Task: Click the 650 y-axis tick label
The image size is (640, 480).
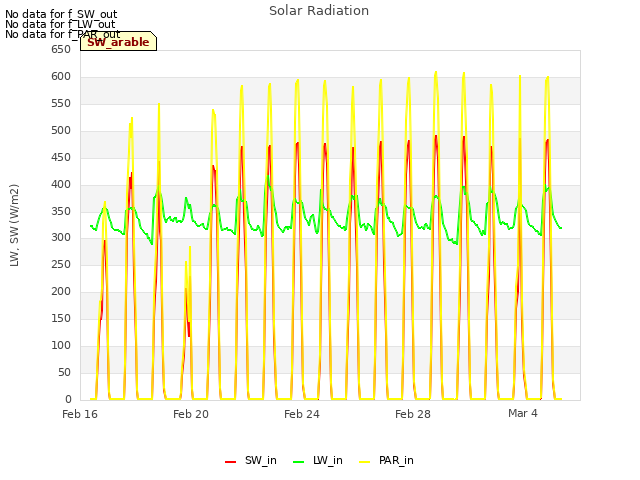Action: coord(61,50)
